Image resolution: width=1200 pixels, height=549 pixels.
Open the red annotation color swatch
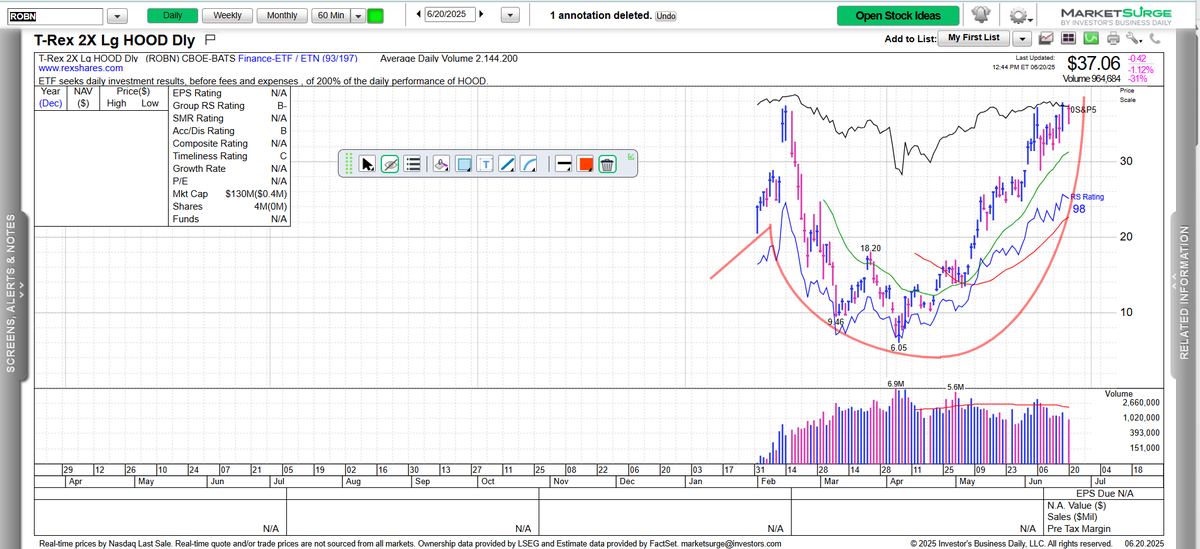[x=585, y=164]
